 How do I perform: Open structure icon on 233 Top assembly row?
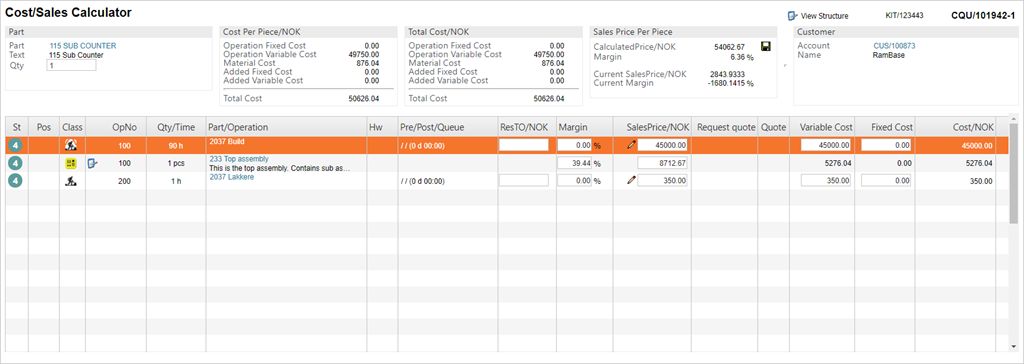click(x=92, y=163)
